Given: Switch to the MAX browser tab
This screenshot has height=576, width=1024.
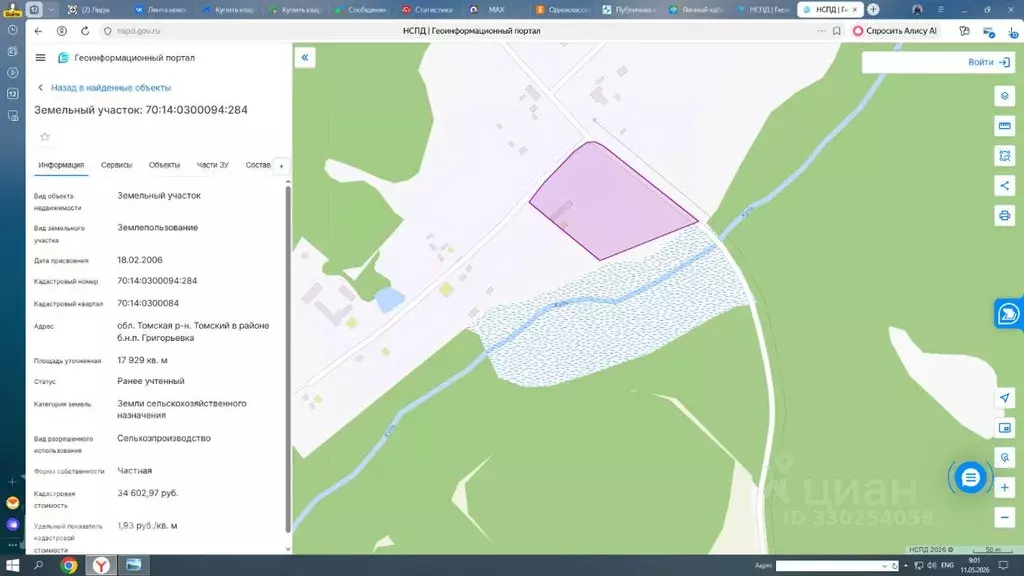Looking at the screenshot, I should pos(495,9).
